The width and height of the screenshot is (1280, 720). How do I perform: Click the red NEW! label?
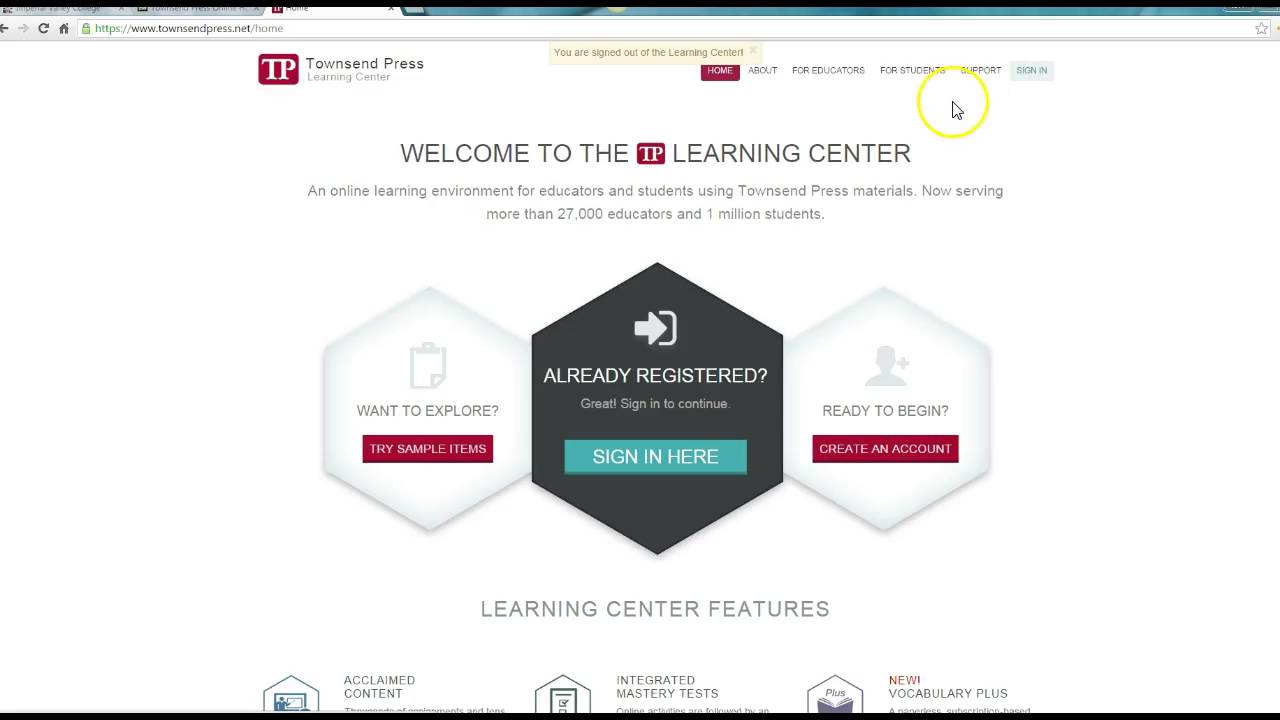[904, 680]
